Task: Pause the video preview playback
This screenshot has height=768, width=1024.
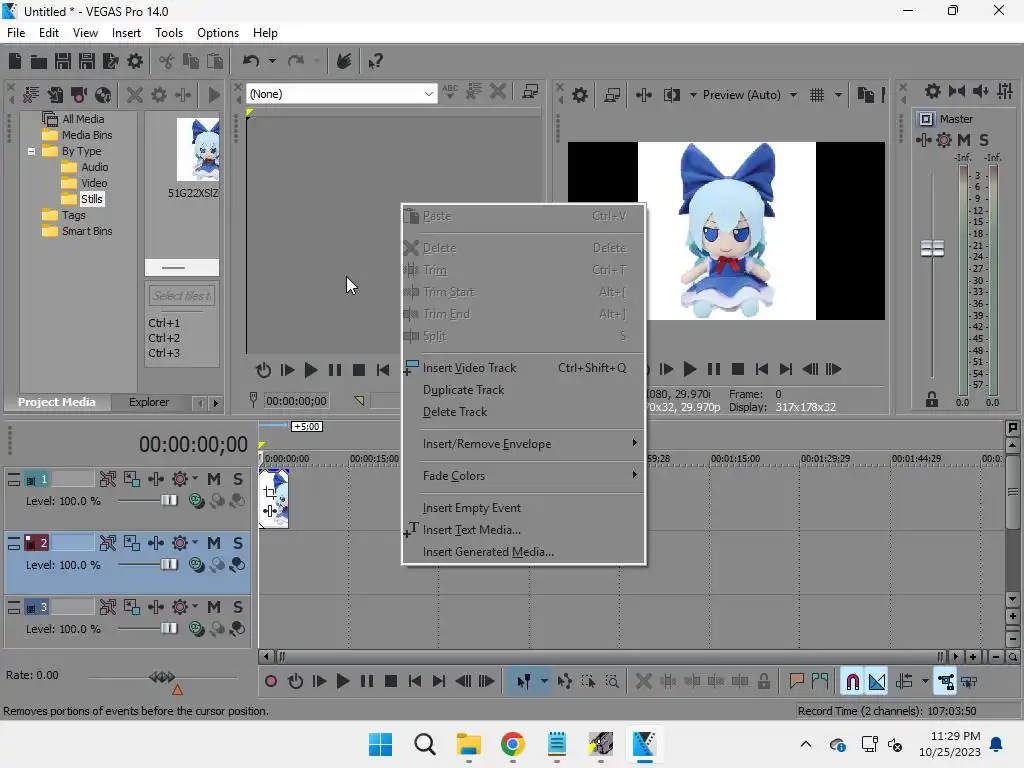Action: [x=714, y=370]
